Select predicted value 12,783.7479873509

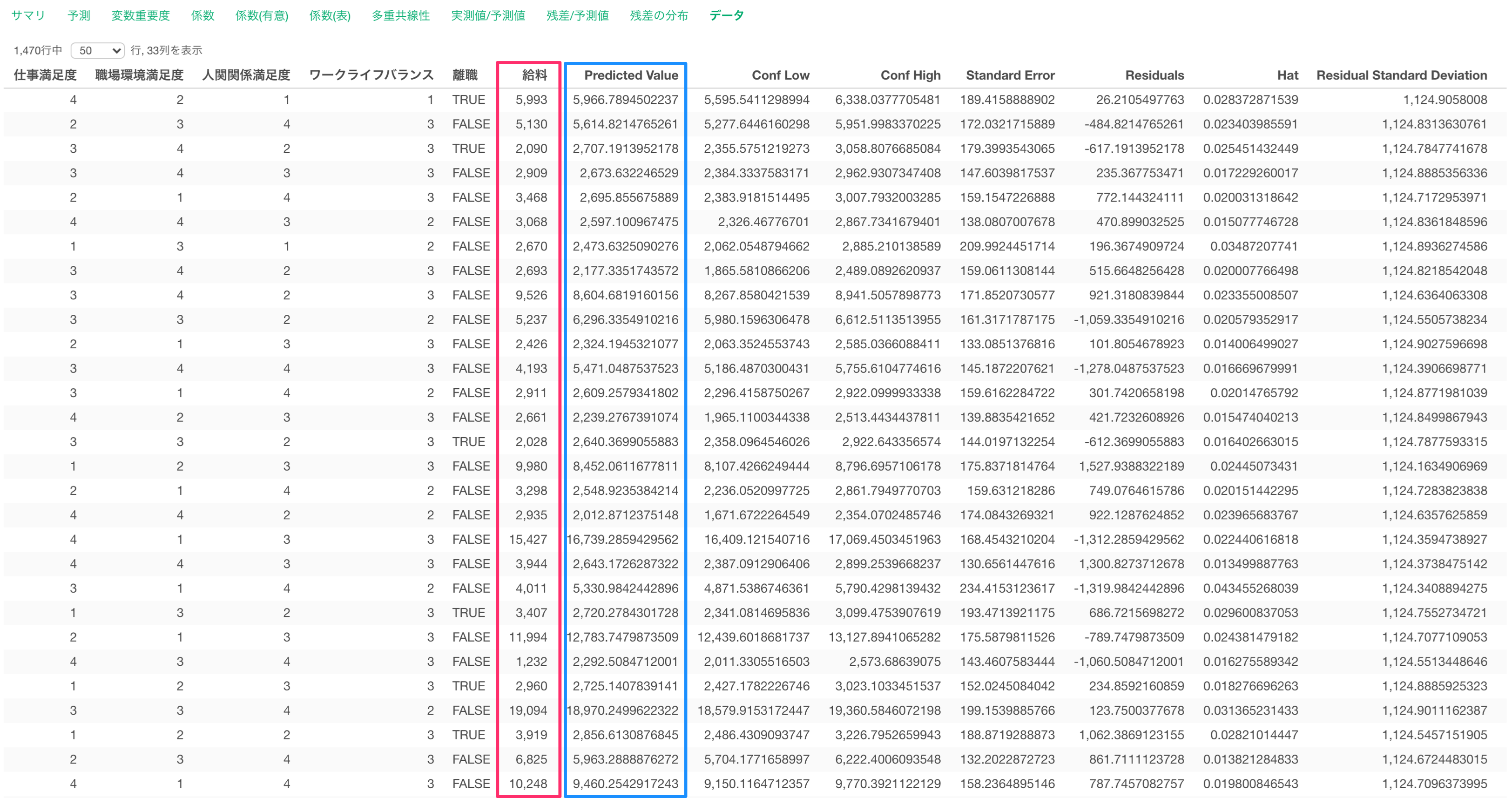622,636
